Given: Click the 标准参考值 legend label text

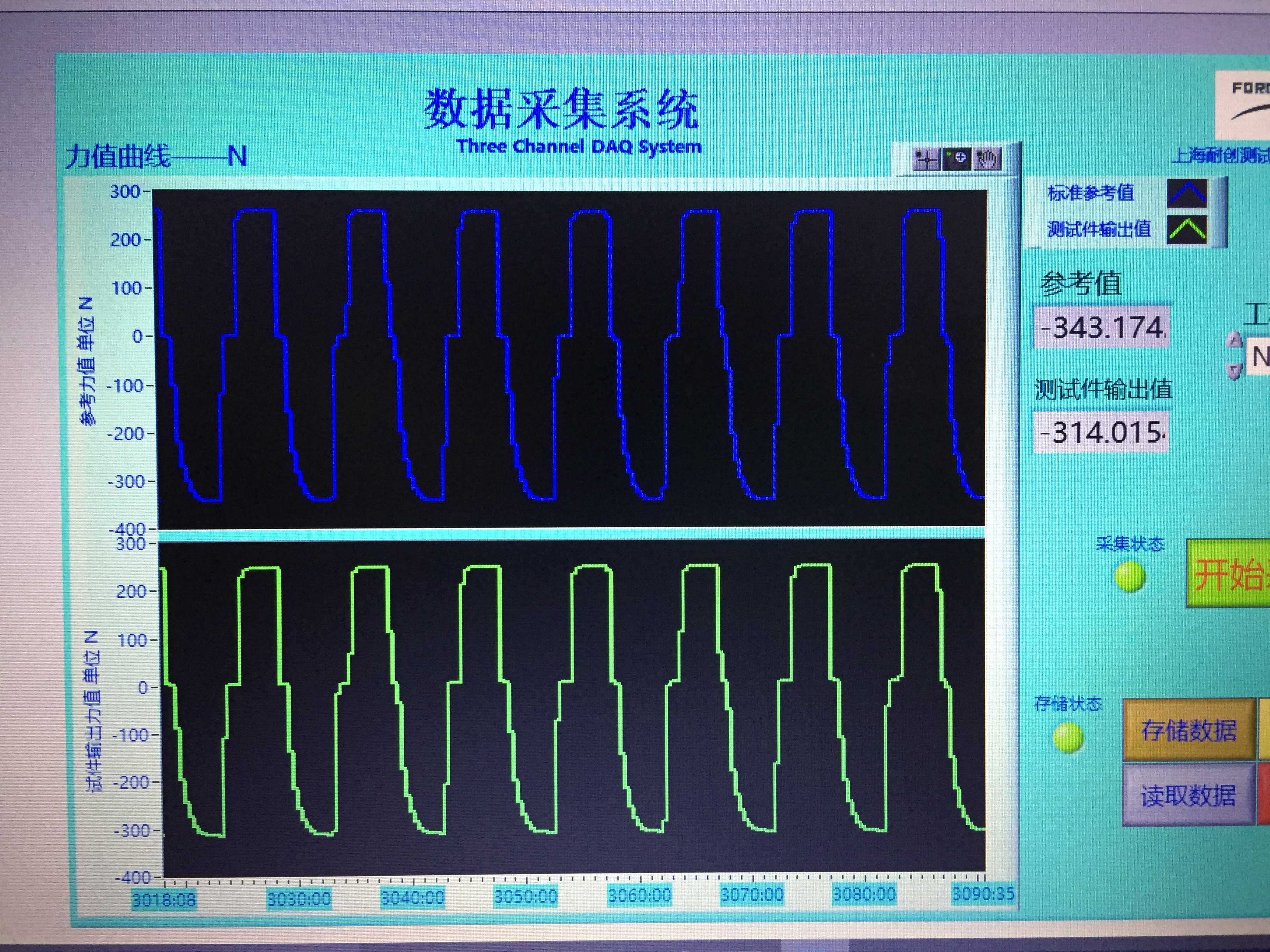Looking at the screenshot, I should coord(1090,193).
